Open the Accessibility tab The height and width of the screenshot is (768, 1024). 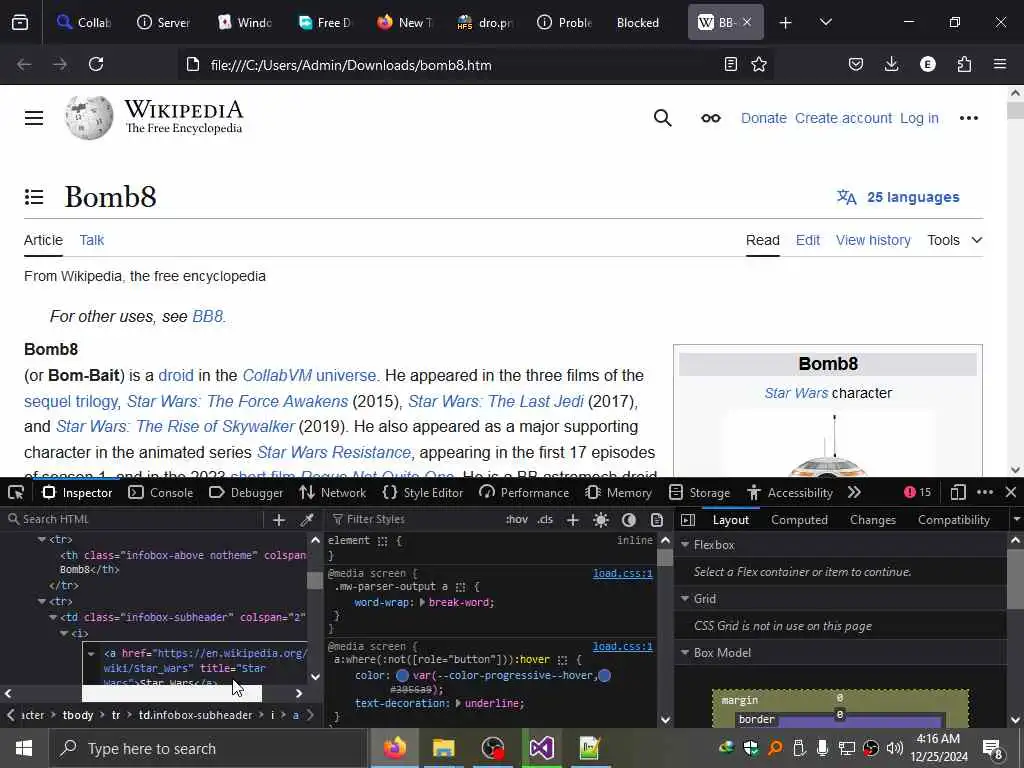[x=790, y=492]
